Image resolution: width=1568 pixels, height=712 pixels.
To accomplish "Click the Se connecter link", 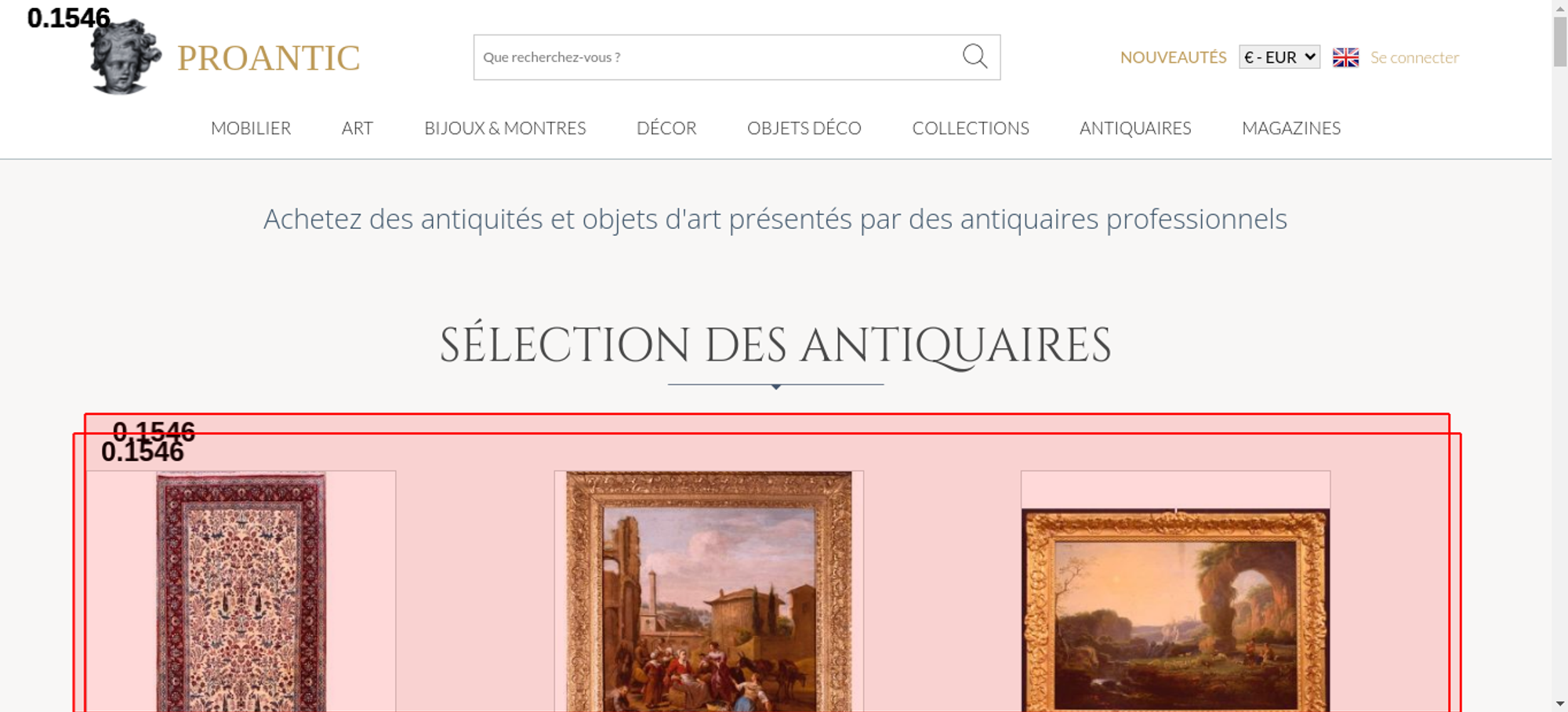I will (1414, 57).
